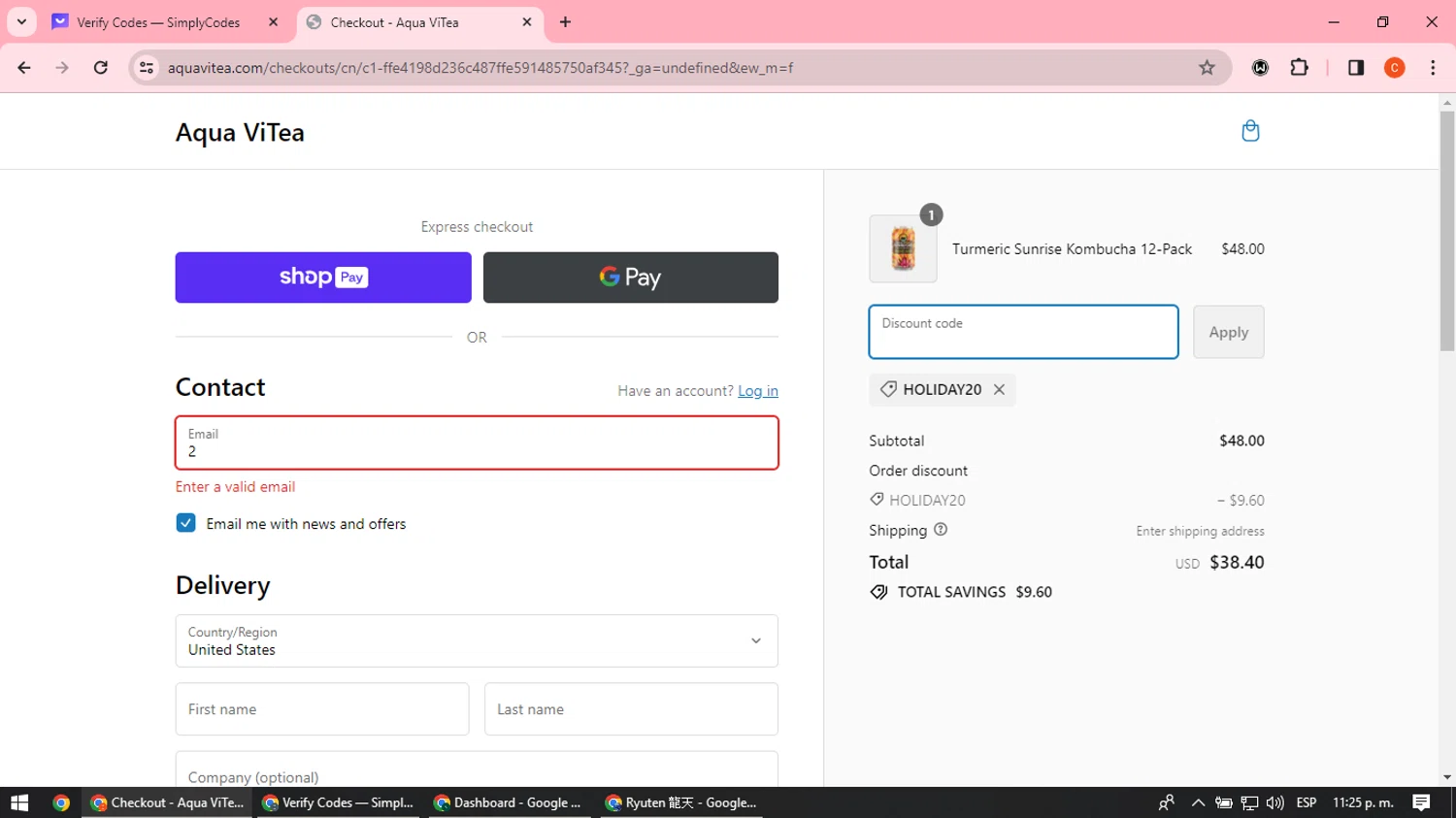Open the Windows Start menu
Screen dimensions: 1456x818
pos(19,802)
